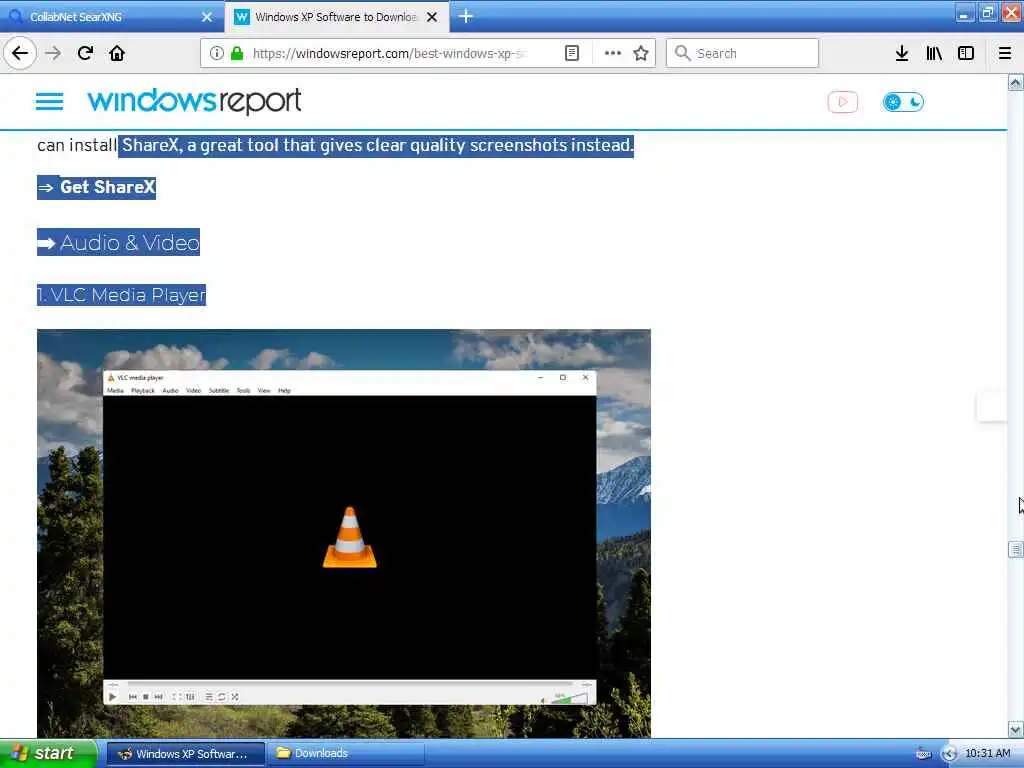1024x768 pixels.
Task: Click the browser Search box
Action: coord(742,53)
